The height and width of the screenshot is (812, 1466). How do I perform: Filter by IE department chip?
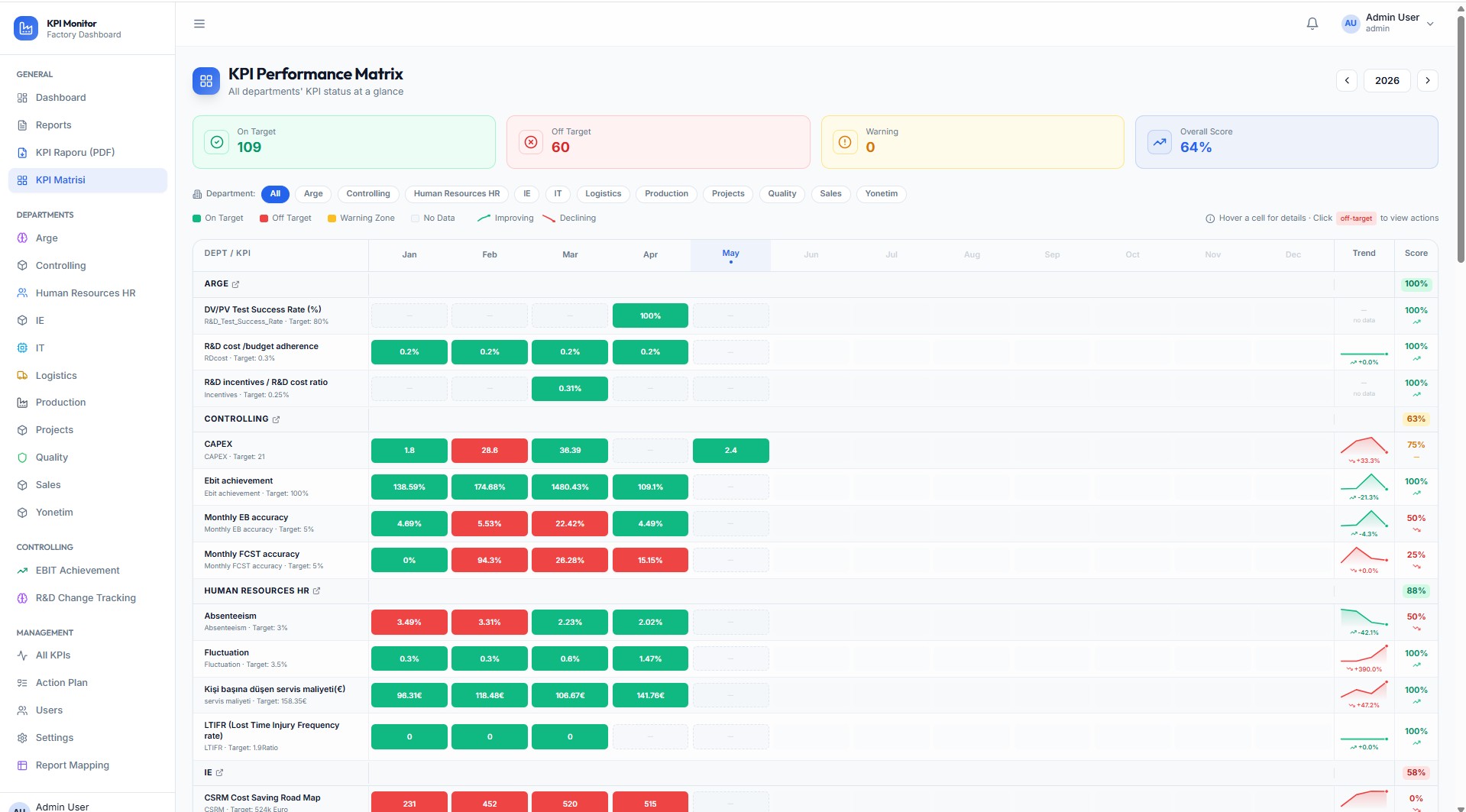point(527,194)
